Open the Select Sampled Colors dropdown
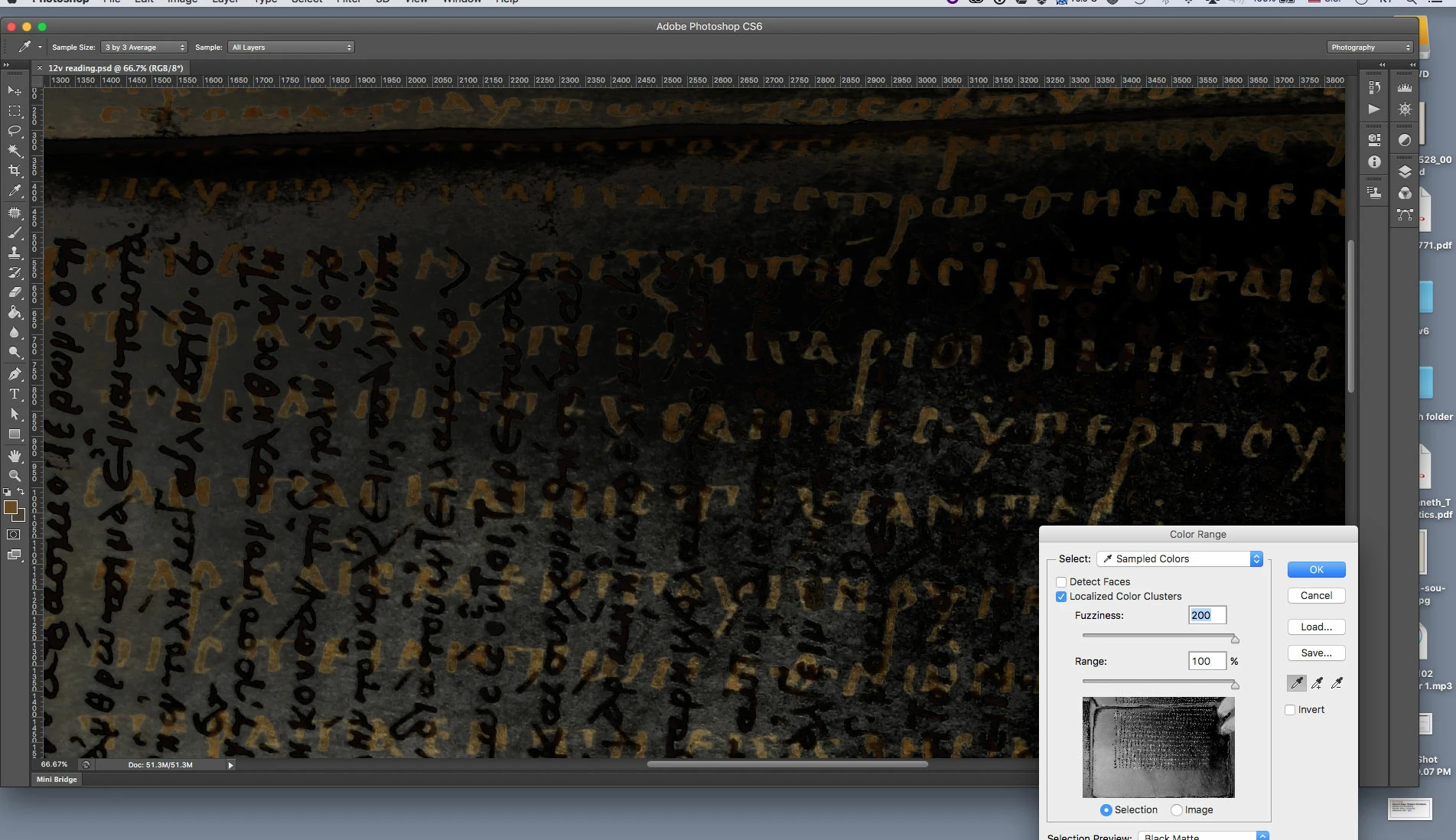 coord(1180,559)
